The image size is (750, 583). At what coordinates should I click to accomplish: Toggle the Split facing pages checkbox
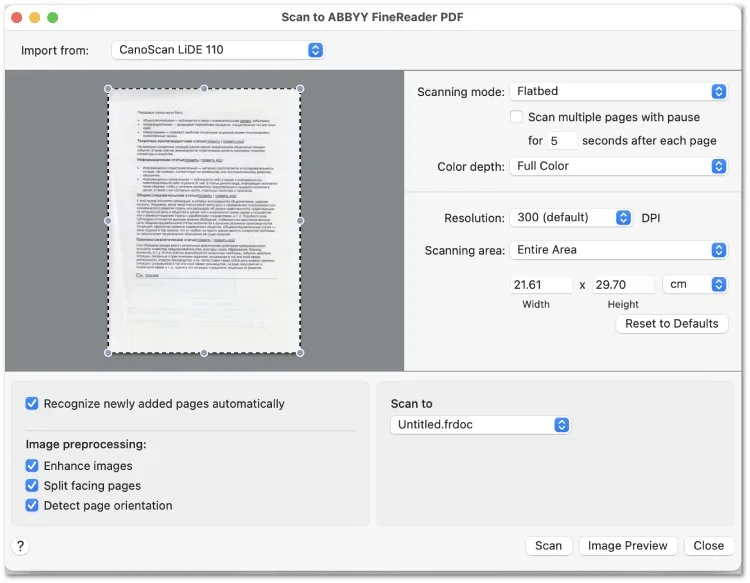32,486
